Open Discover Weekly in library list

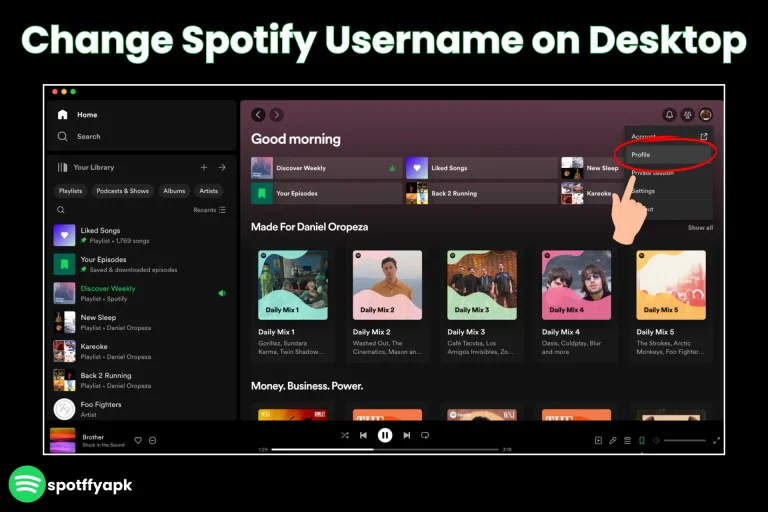[x=140, y=293]
